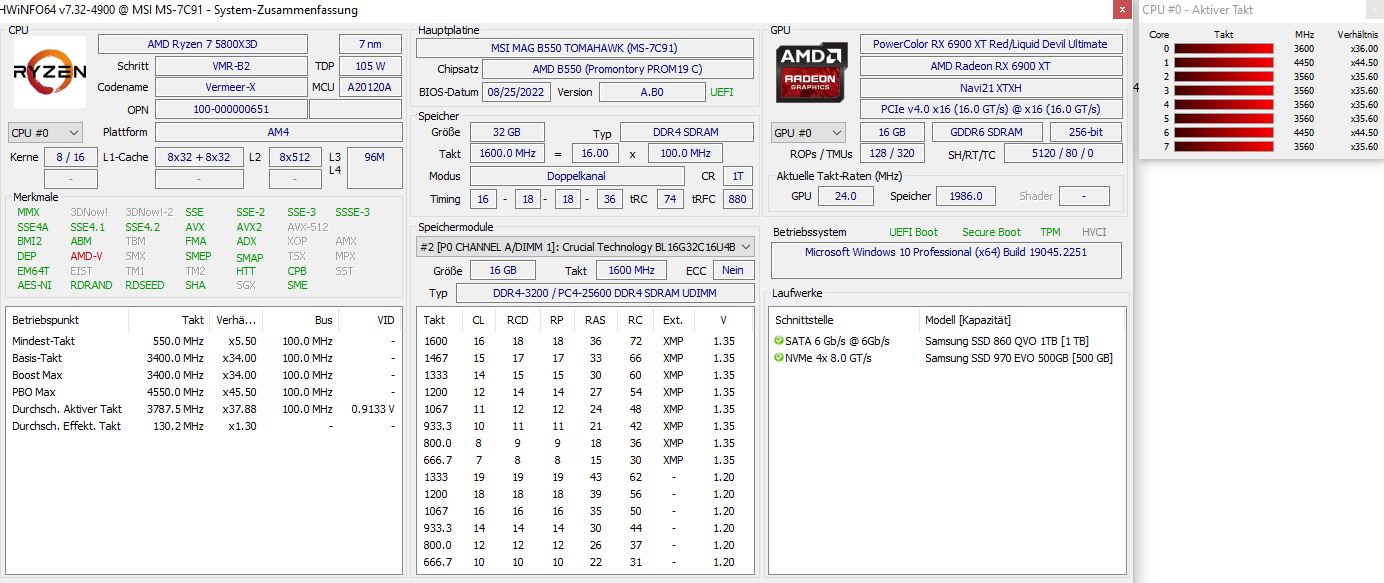The height and width of the screenshot is (583, 1384).
Task: Click the Bus column header
Action: [300, 320]
